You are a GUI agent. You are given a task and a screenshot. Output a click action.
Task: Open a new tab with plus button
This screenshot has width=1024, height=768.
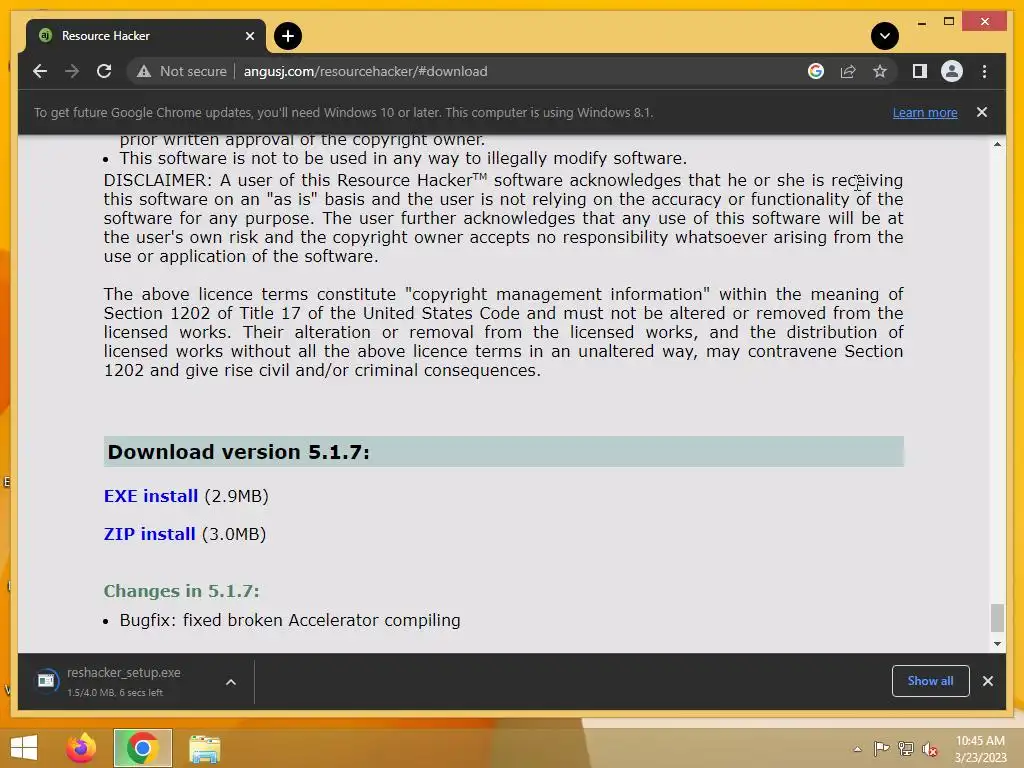coord(288,36)
